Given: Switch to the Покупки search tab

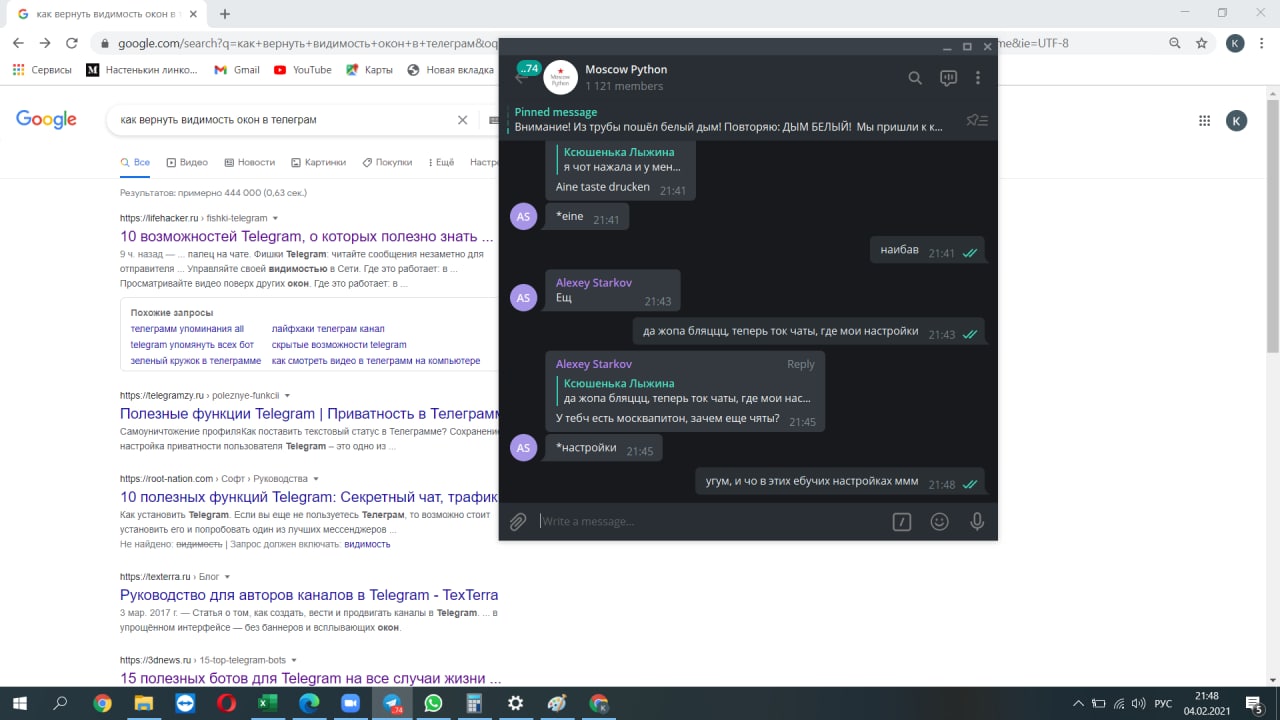Looking at the screenshot, I should coord(386,162).
